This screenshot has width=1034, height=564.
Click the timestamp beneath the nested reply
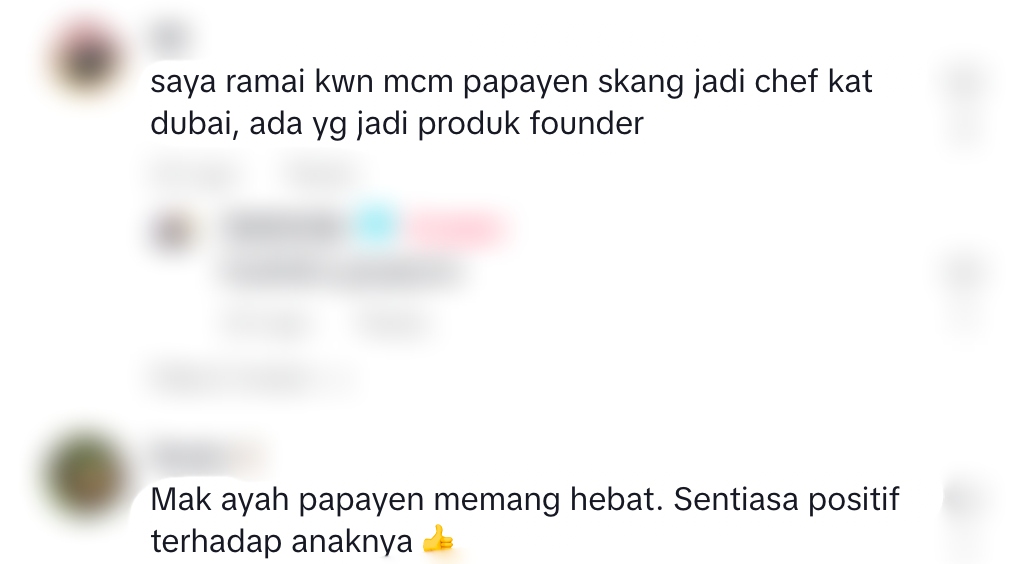pyautogui.click(x=268, y=323)
